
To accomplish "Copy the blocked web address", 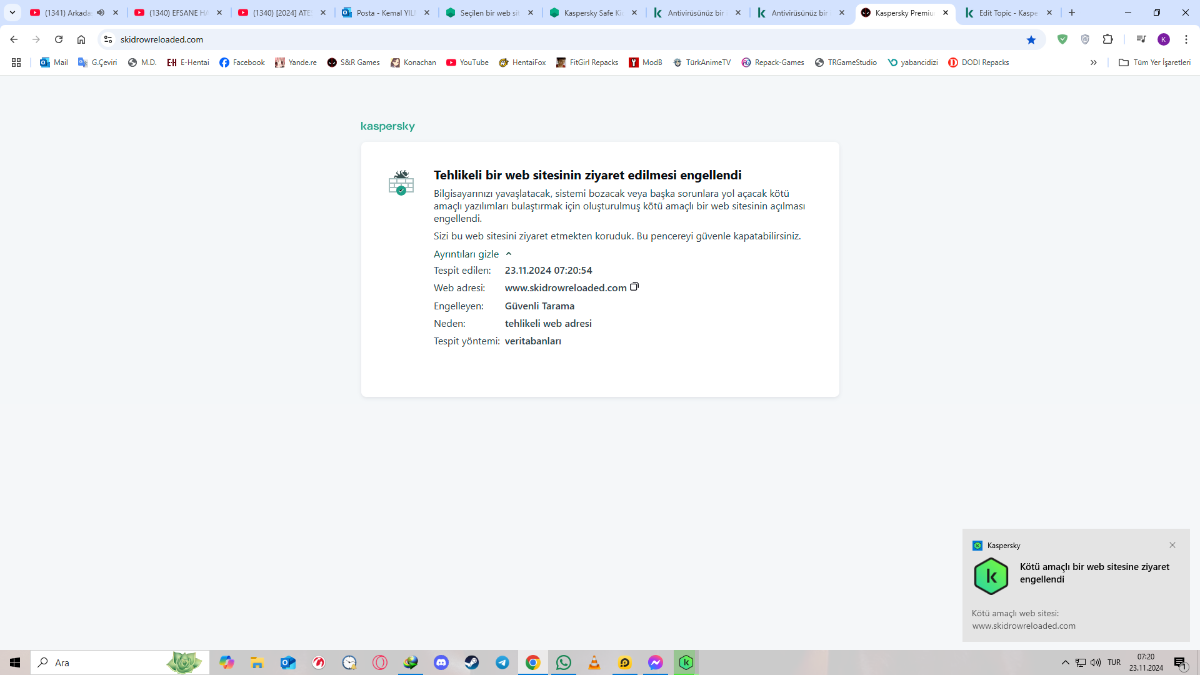I will click(635, 287).
